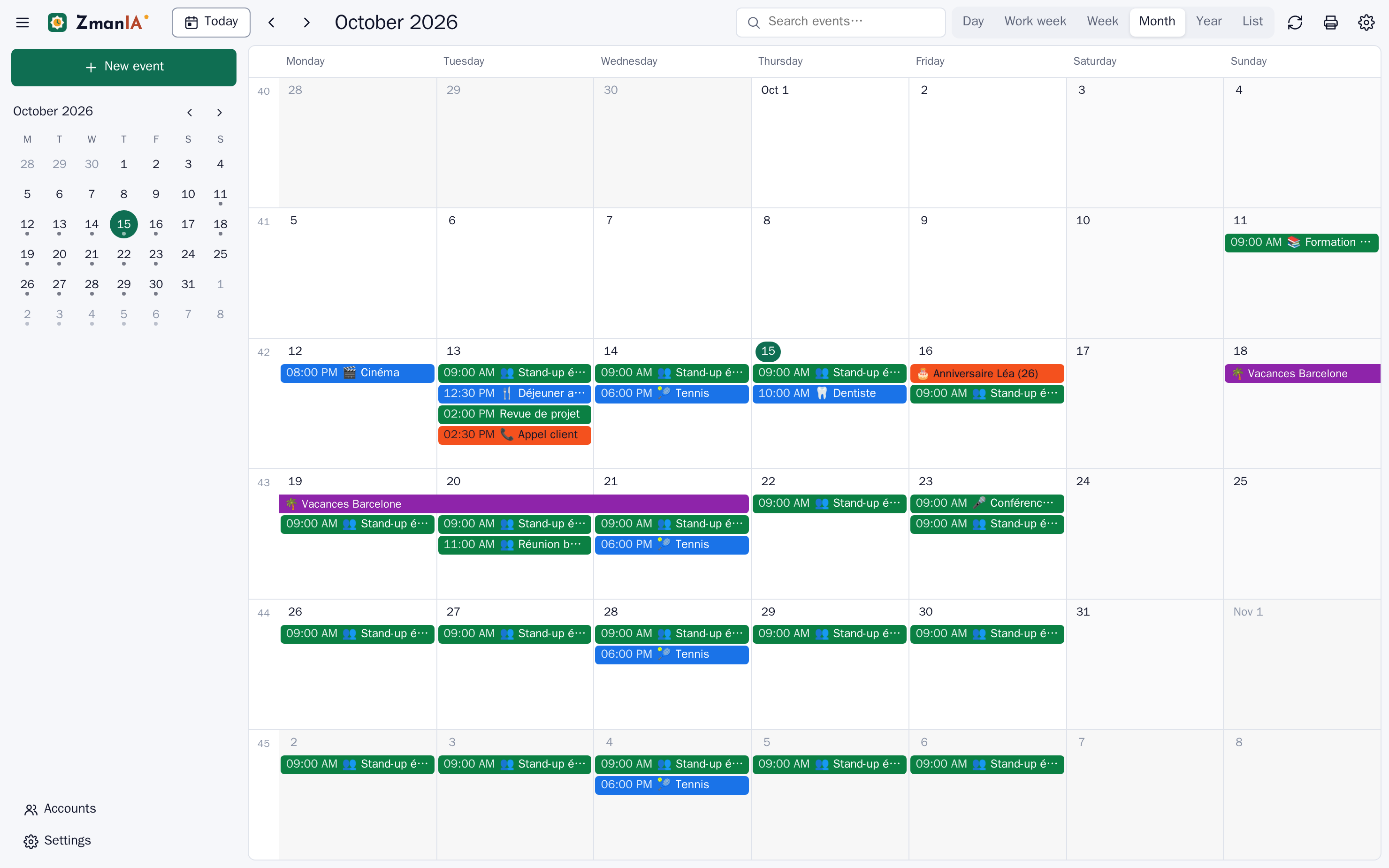Screen dimensions: 1389x868
Task: Click the New event button
Action: [x=124, y=67]
